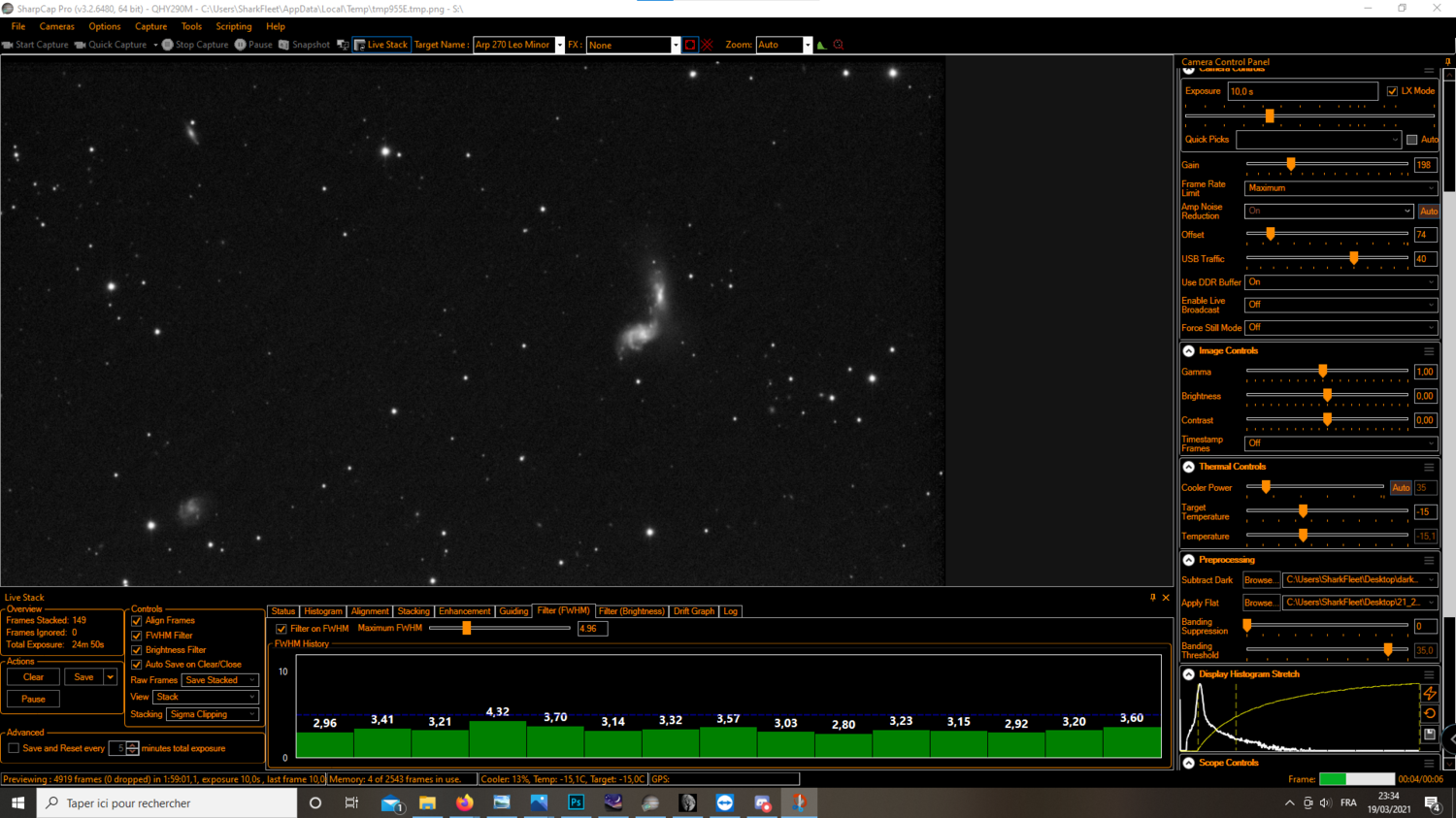Enable Save and Reset every checkbox
Image resolution: width=1456 pixels, height=818 pixels.
click(x=14, y=748)
